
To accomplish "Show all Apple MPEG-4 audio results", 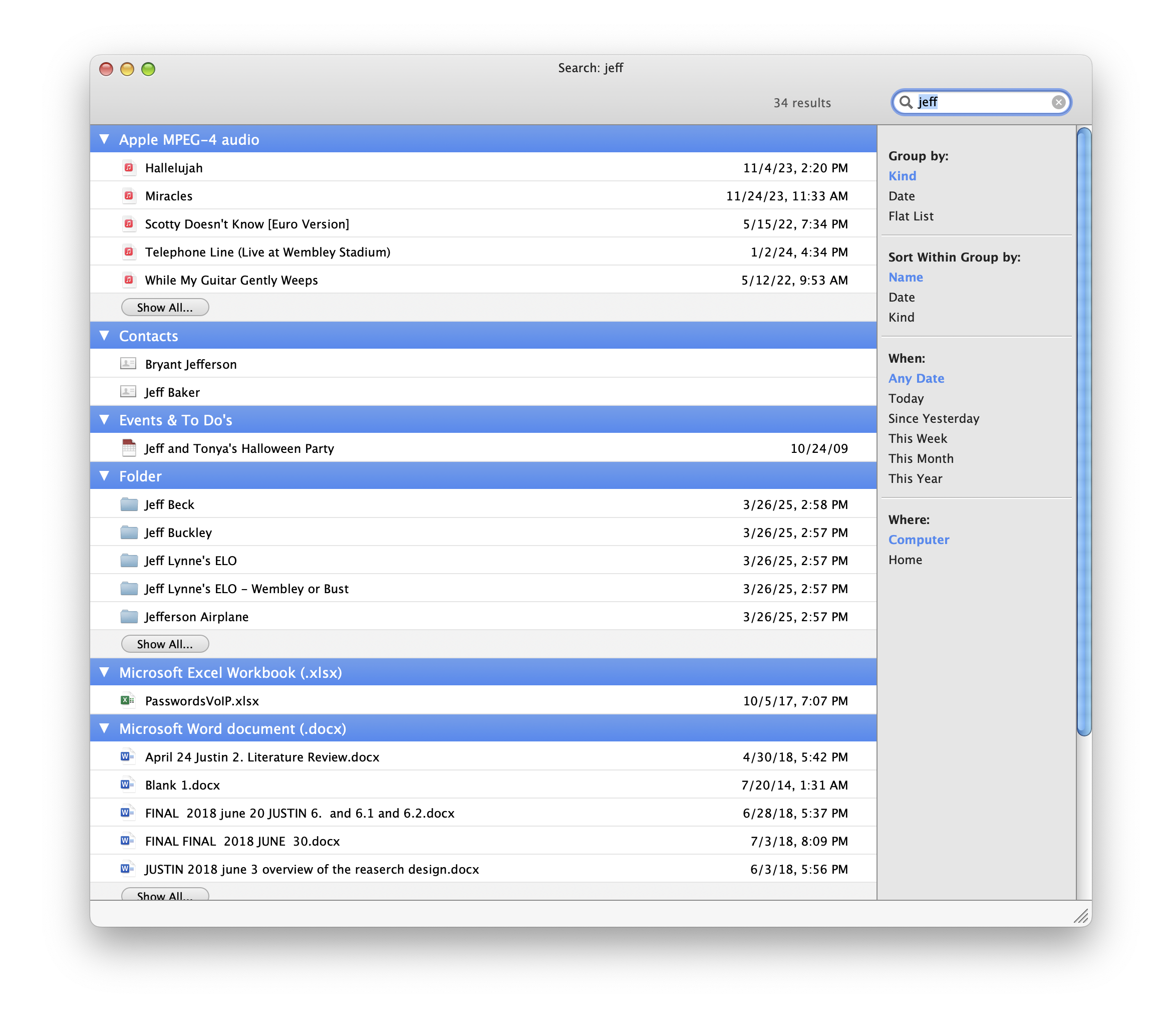I will (165, 308).
